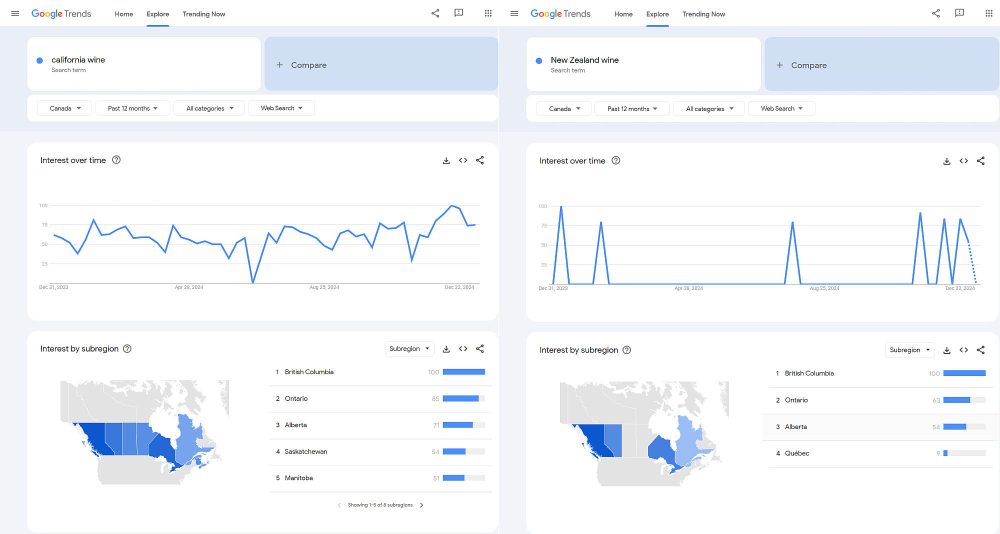Go to next page of California subregions
Screen dimensions: 1000x534
pyautogui.click(x=422, y=505)
